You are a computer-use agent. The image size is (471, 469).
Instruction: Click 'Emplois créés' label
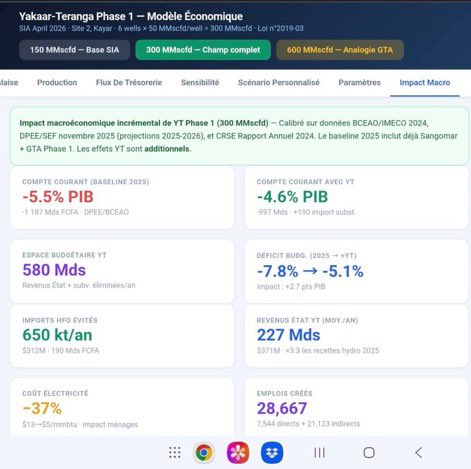284,393
